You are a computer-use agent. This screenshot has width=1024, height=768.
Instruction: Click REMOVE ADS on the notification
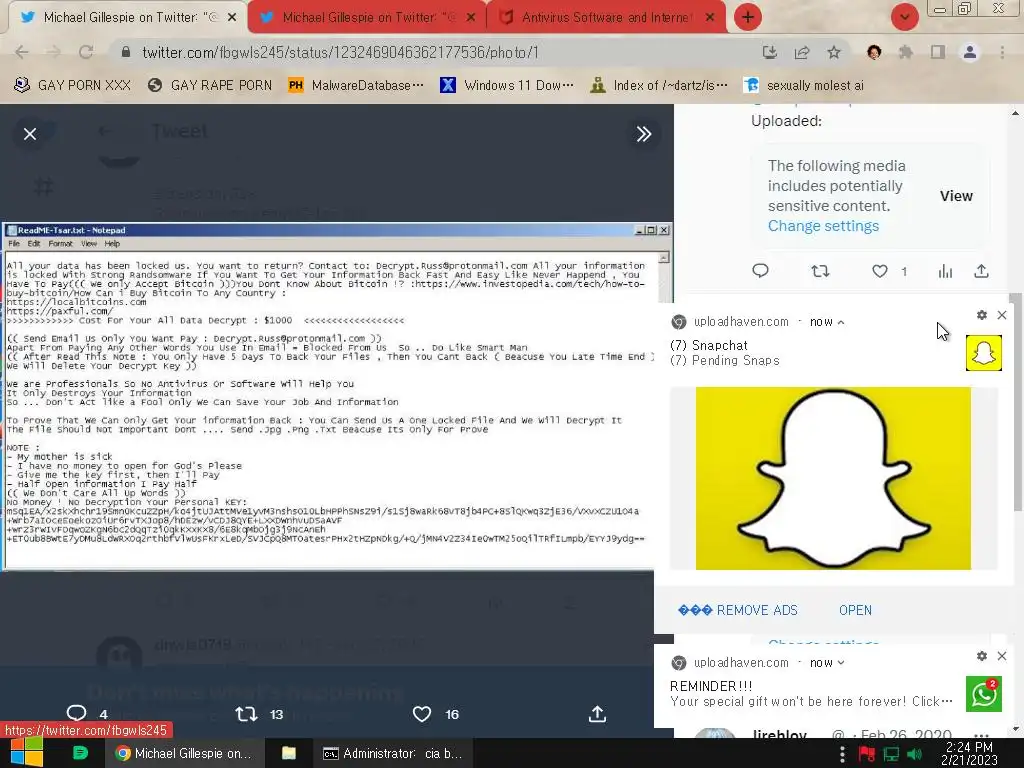tap(737, 610)
